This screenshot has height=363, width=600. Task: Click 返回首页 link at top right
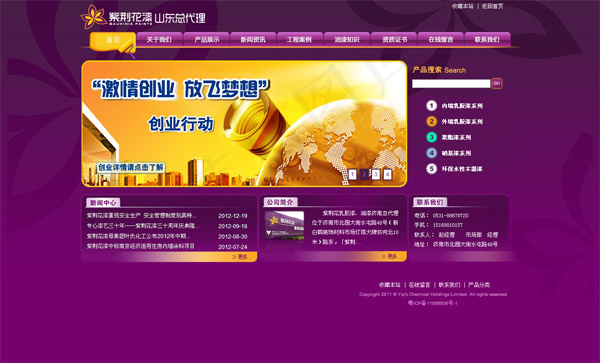[x=492, y=6]
